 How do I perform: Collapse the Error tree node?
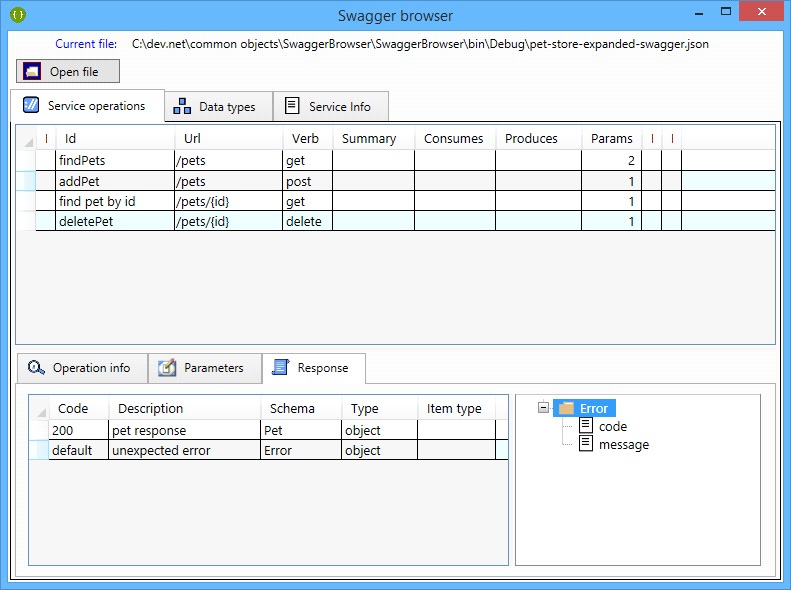click(x=543, y=407)
